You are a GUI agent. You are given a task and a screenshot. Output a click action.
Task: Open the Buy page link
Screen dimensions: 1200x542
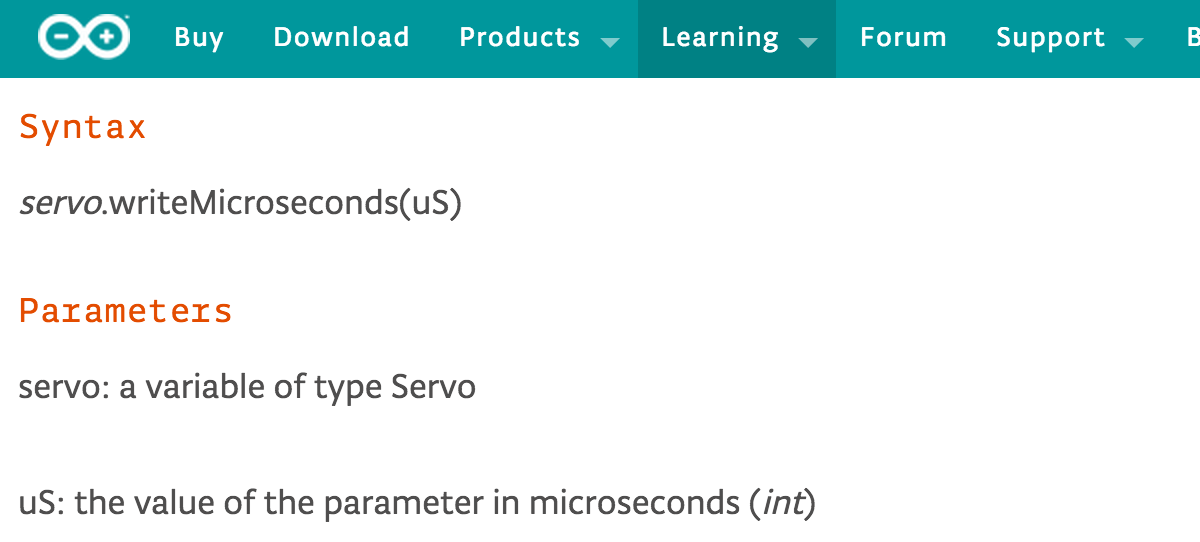tap(198, 38)
